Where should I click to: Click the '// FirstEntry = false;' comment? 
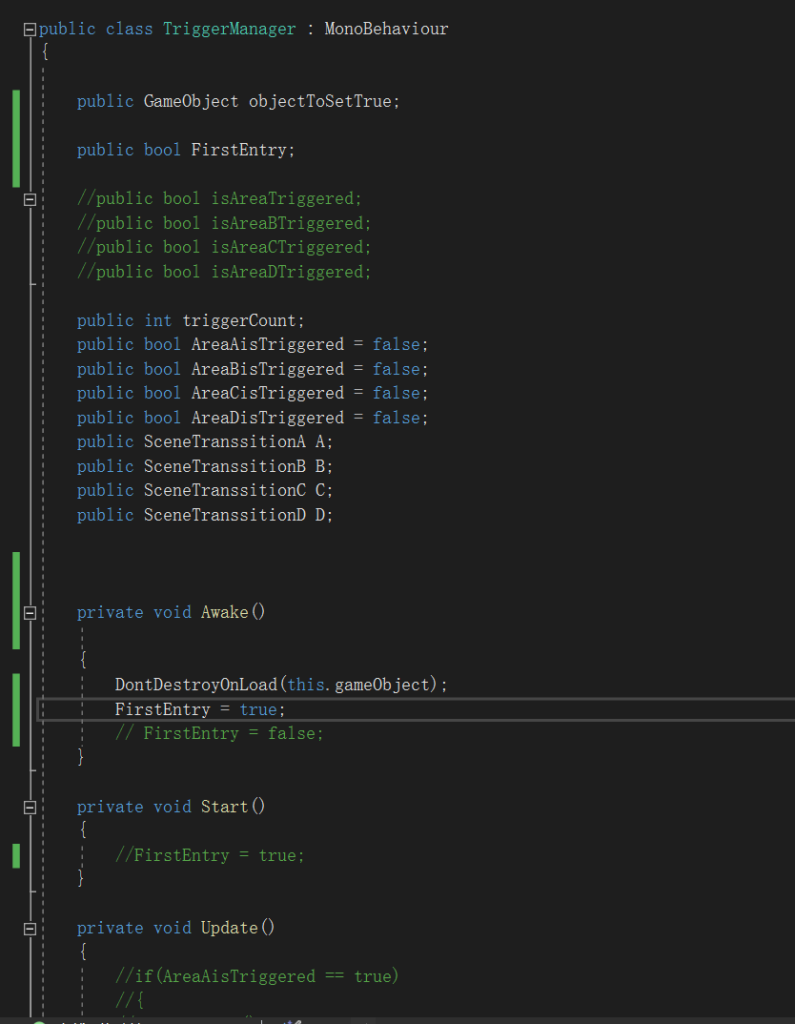point(219,733)
